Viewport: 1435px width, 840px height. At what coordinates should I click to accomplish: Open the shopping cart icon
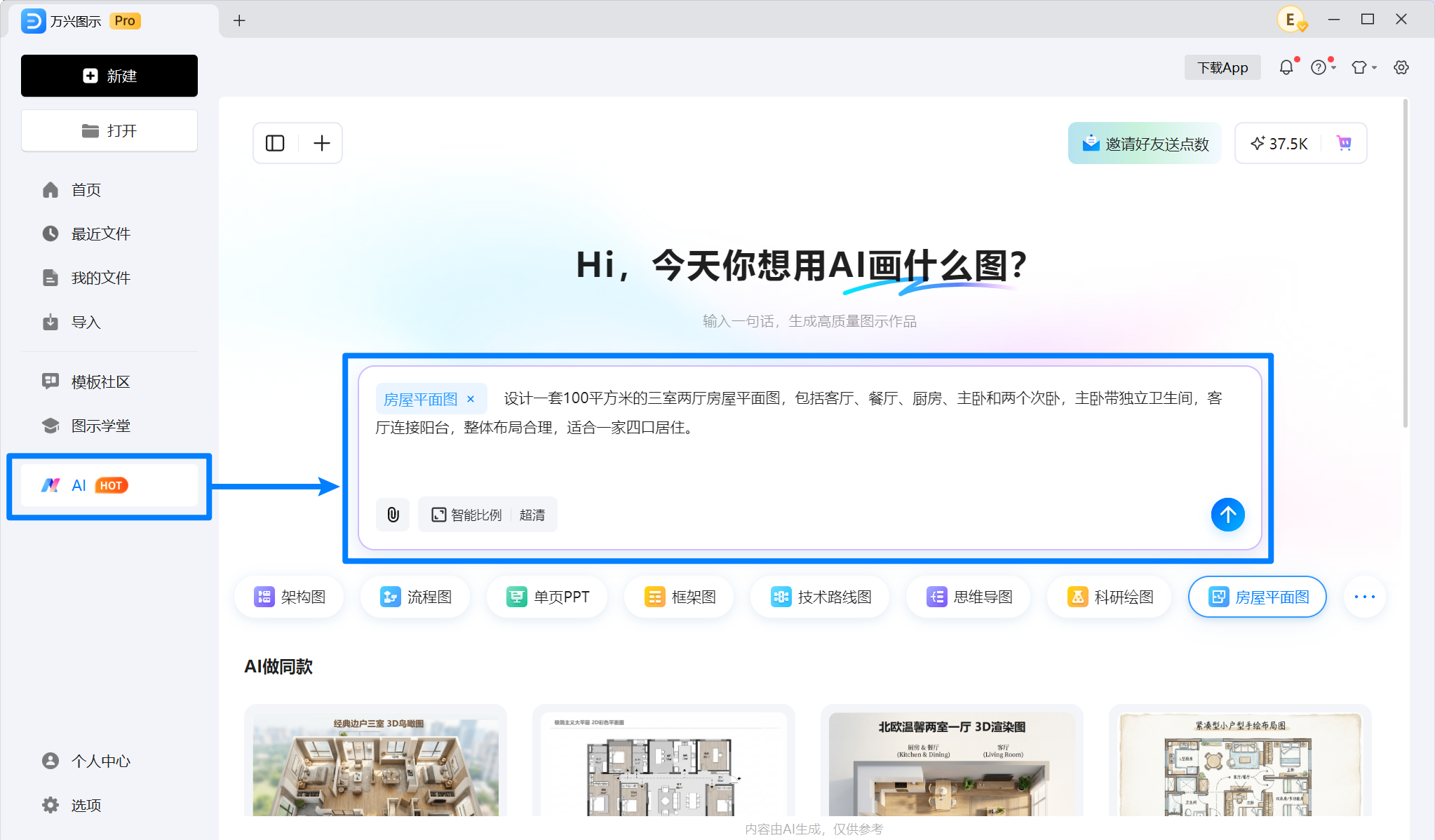pyautogui.click(x=1344, y=143)
